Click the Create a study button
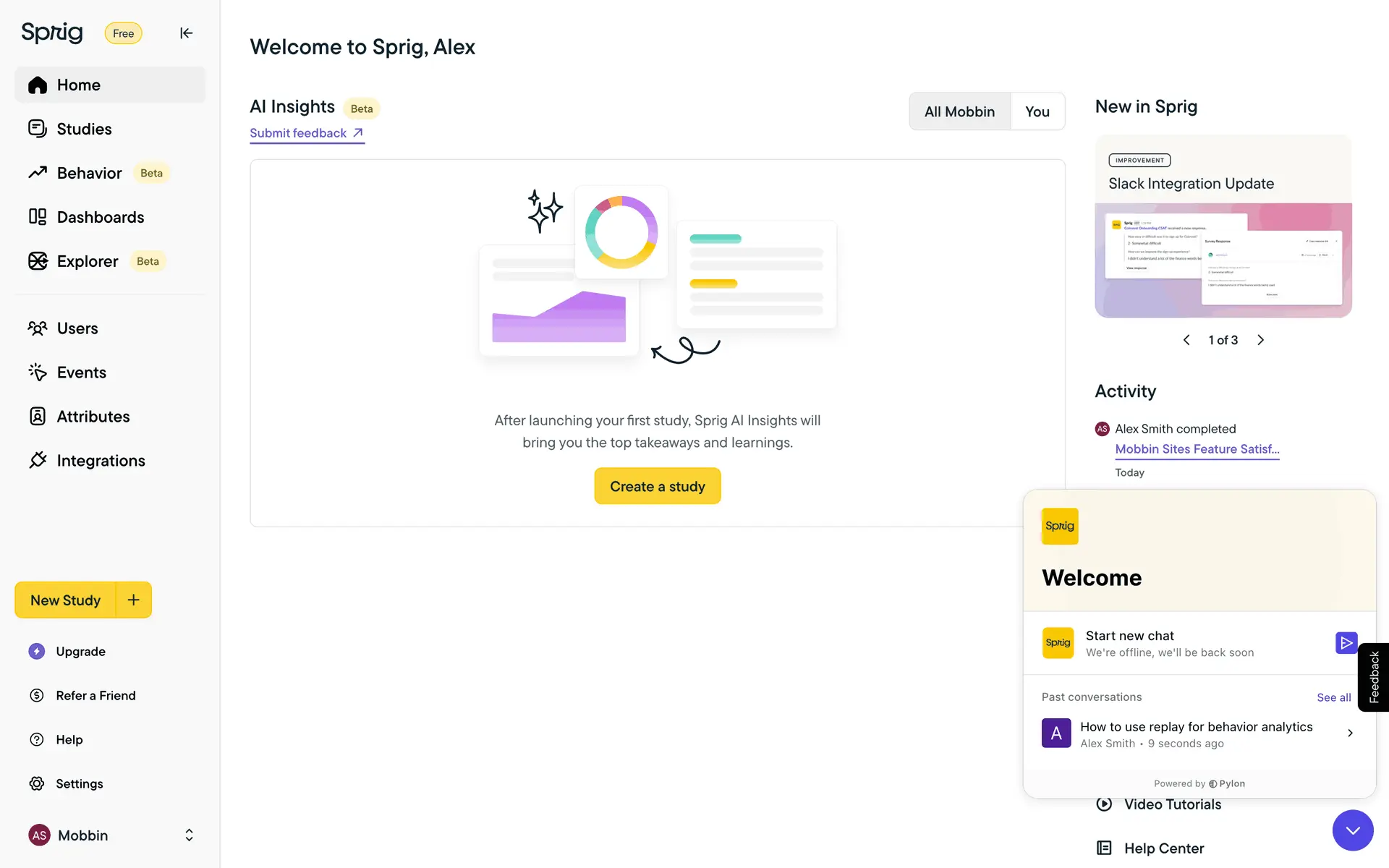Screen dimensions: 1389x868 (x=657, y=486)
